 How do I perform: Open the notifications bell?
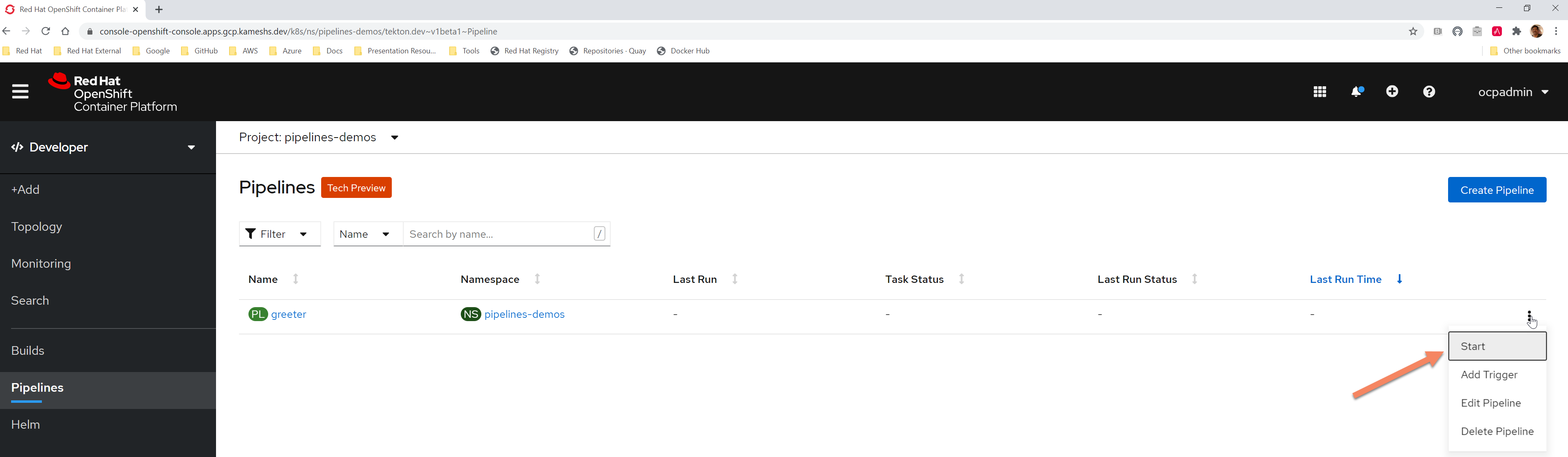[x=1357, y=92]
